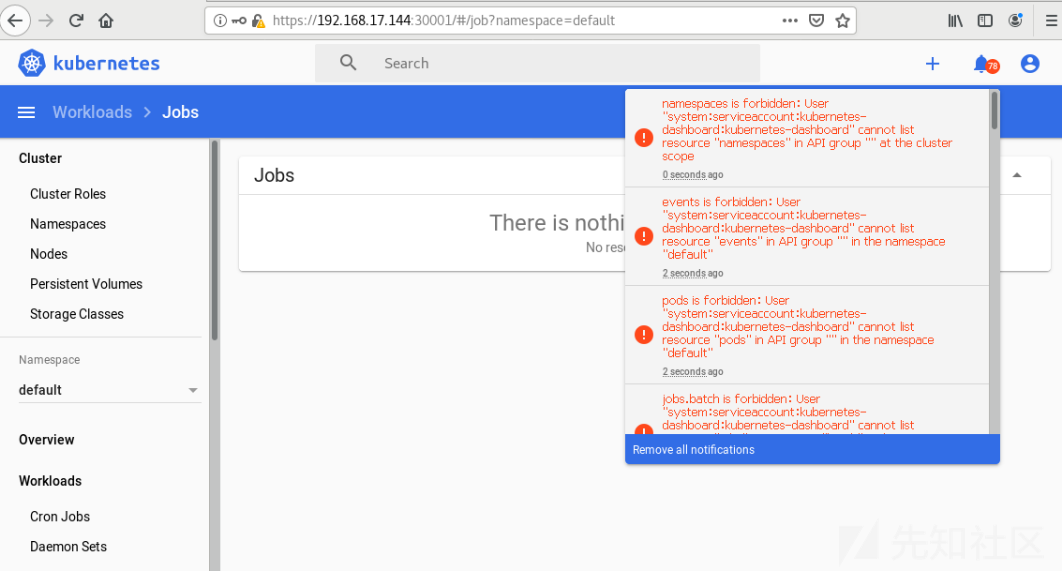Go to browser home icon
The image size is (1063, 571).
tap(106, 20)
